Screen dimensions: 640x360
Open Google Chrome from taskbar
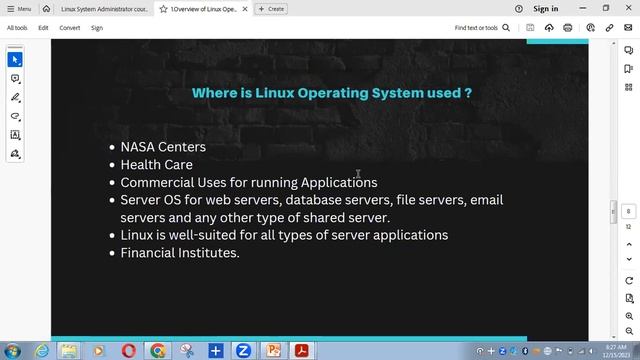coord(158,351)
